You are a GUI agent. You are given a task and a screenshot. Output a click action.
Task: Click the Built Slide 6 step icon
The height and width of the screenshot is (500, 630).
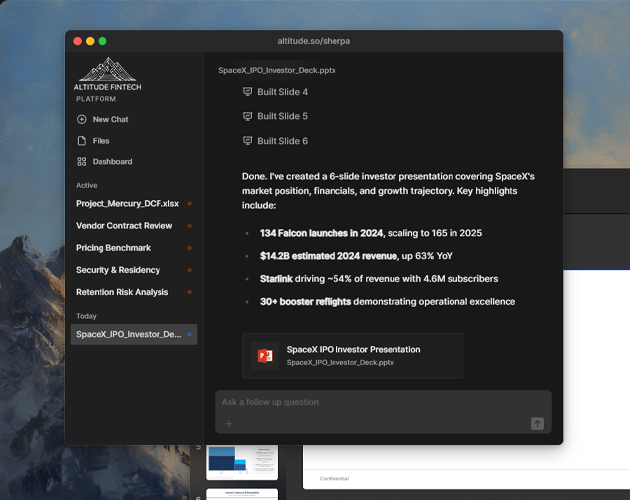click(247, 141)
